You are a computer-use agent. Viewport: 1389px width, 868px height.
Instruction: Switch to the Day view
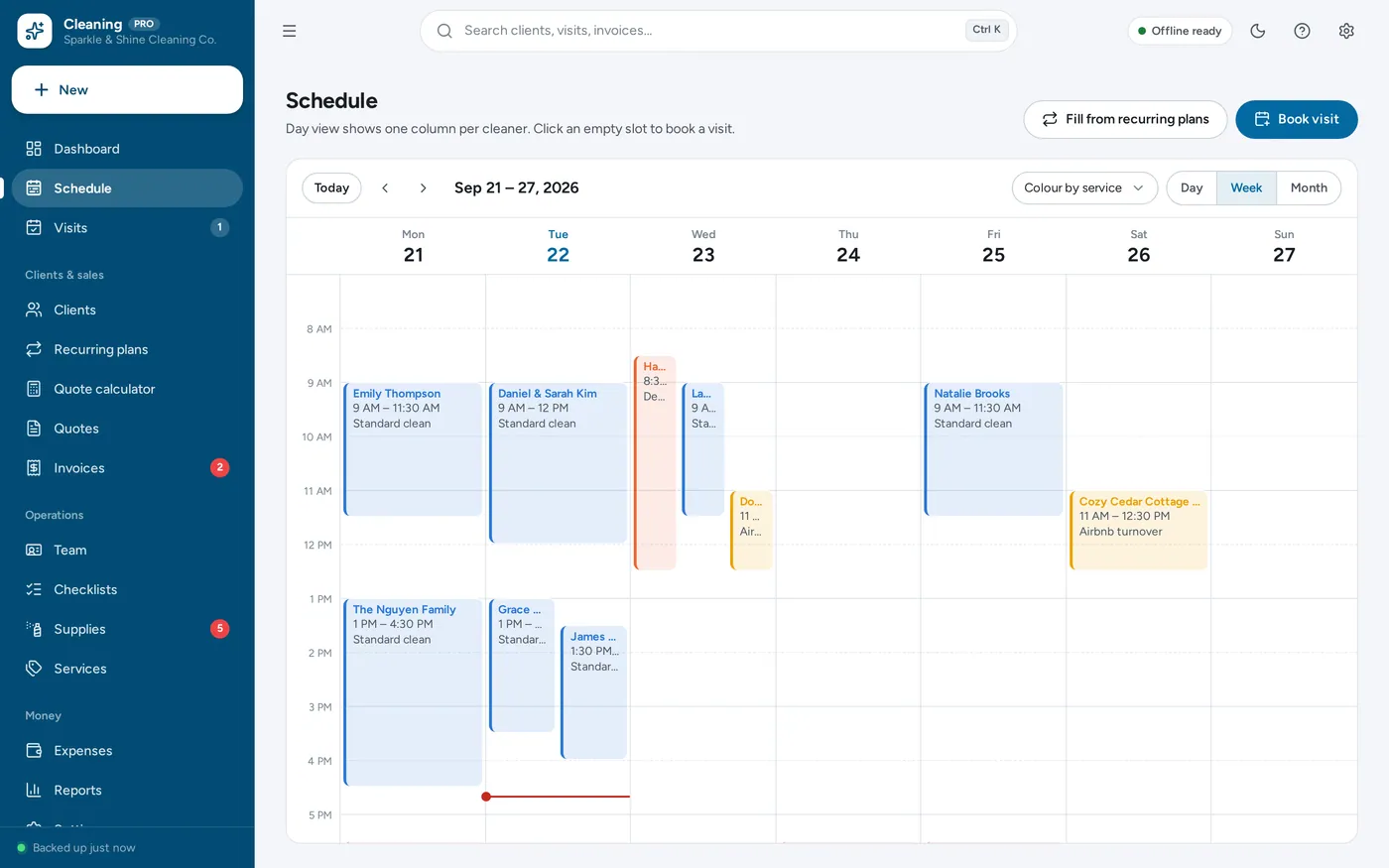point(1192,187)
